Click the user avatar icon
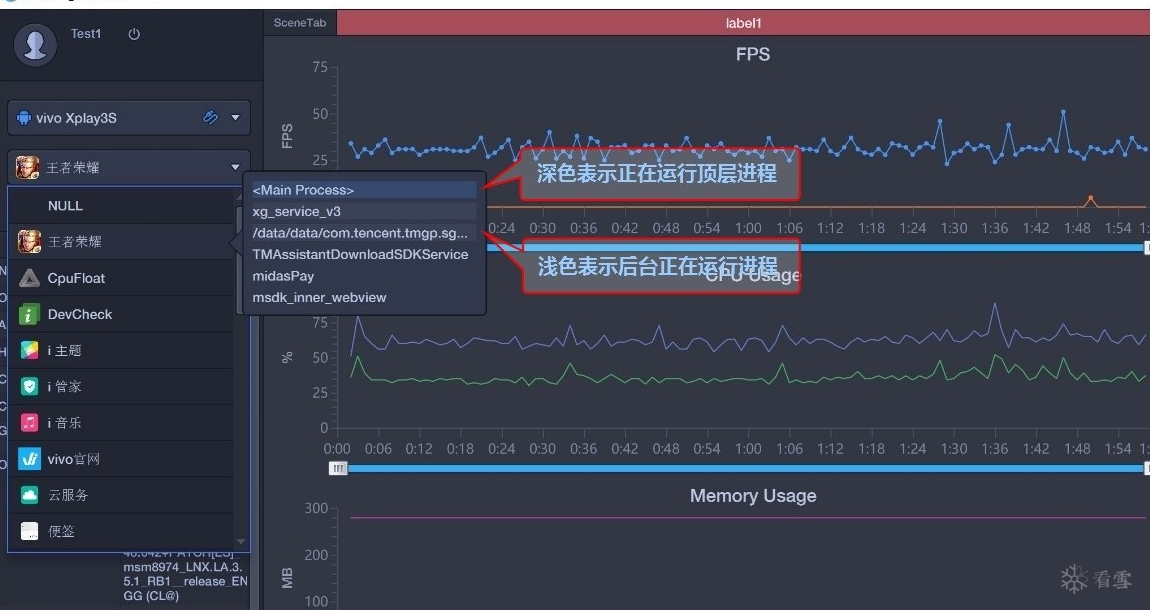This screenshot has height=610, width=1150. pyautogui.click(x=35, y=45)
